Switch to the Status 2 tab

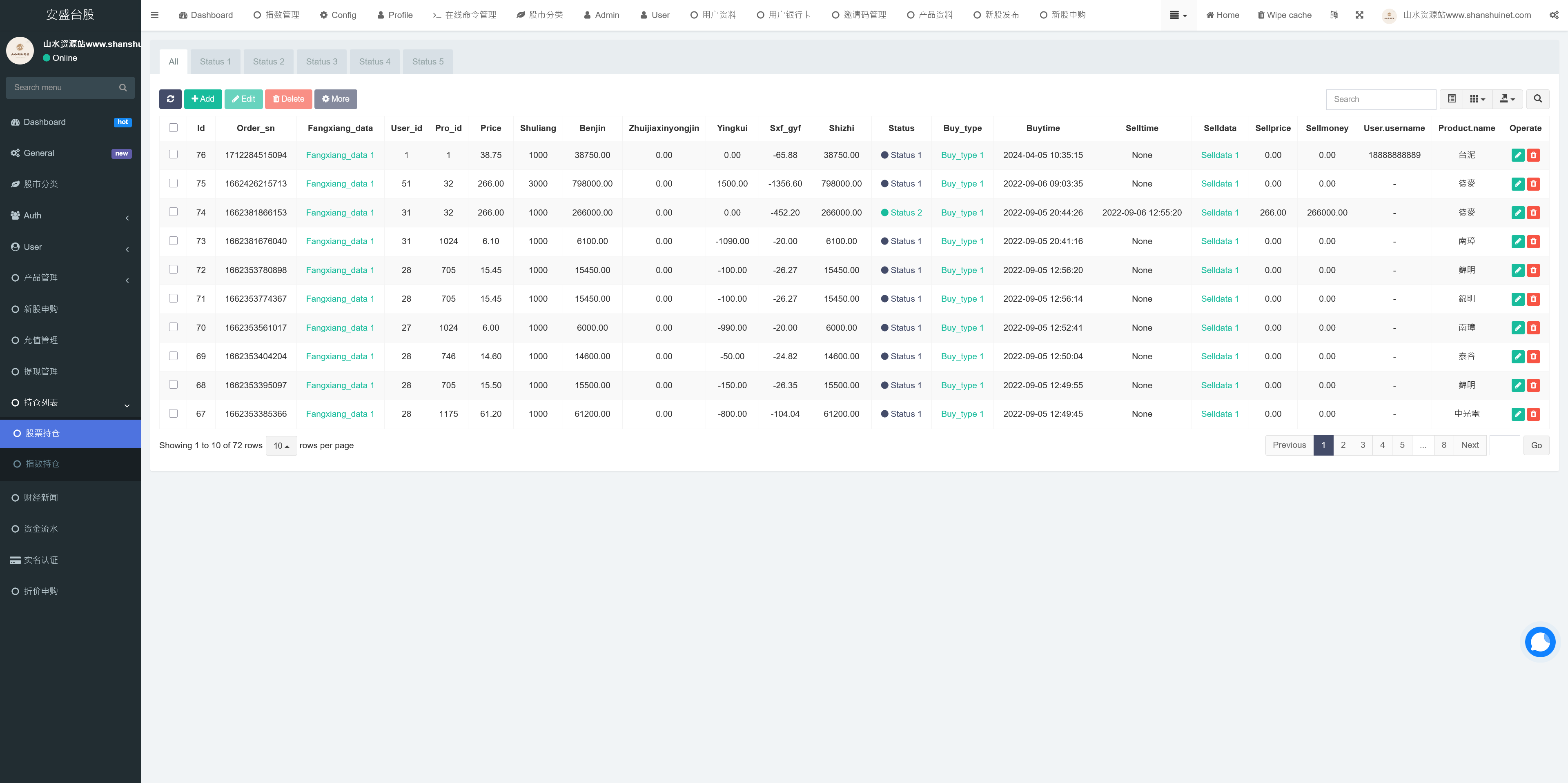[268, 62]
